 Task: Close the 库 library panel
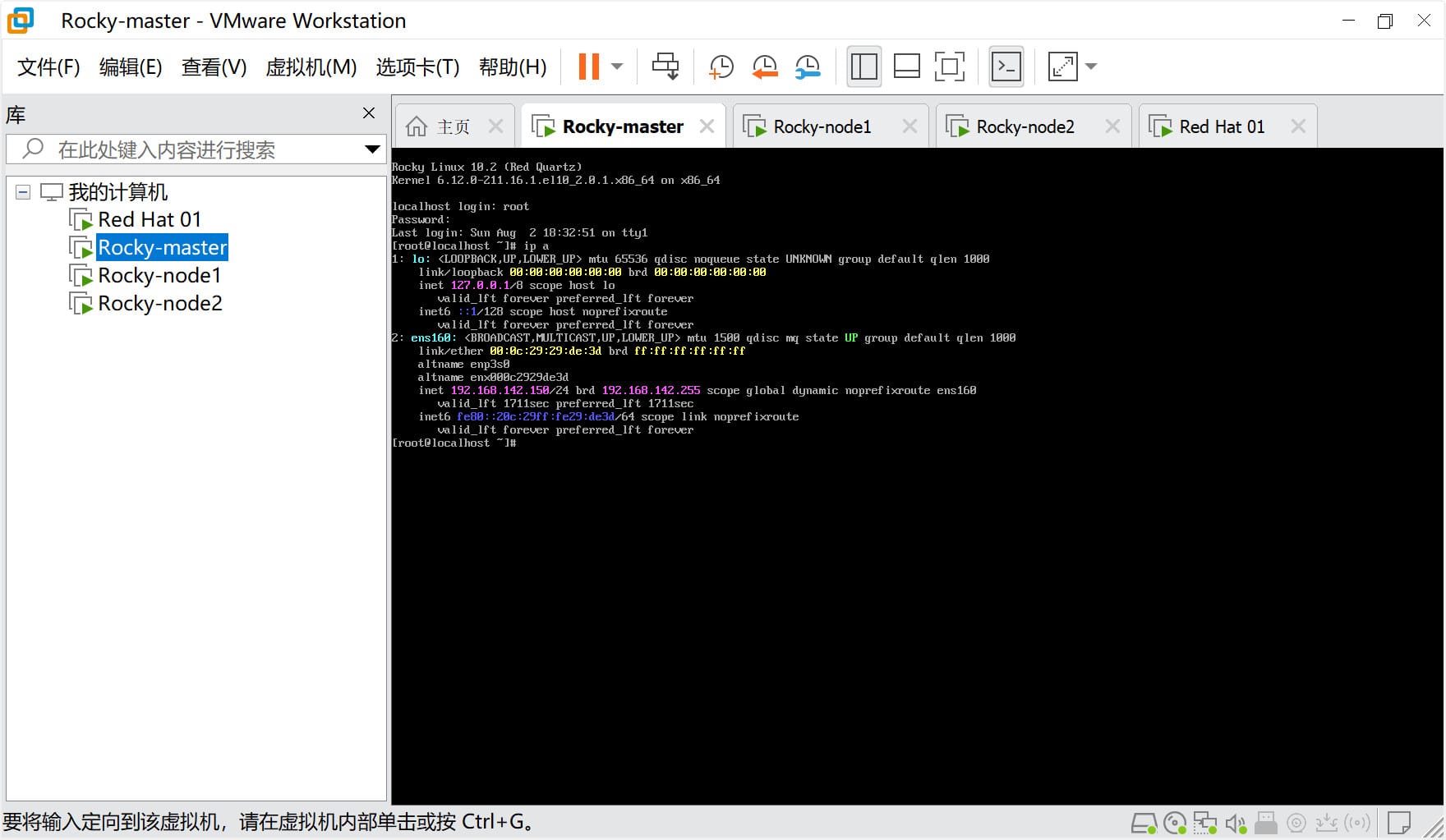[369, 113]
